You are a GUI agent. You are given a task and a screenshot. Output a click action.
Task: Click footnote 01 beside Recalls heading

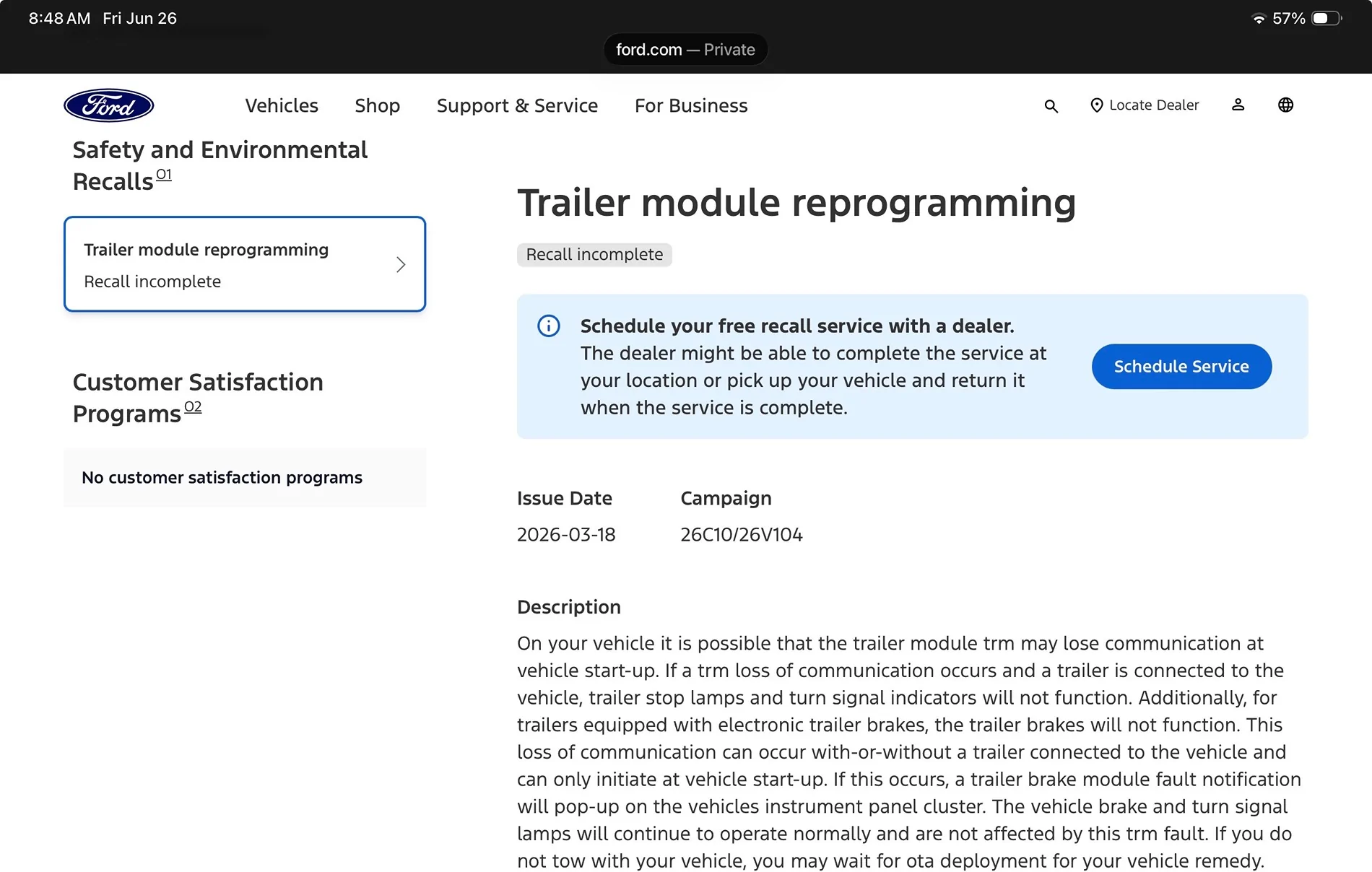coord(164,175)
